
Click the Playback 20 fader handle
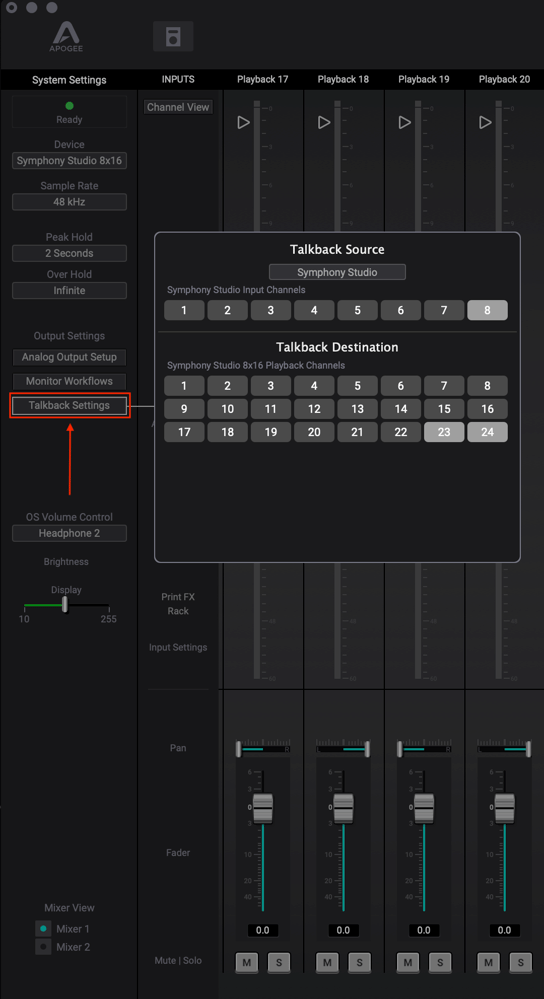tap(505, 808)
